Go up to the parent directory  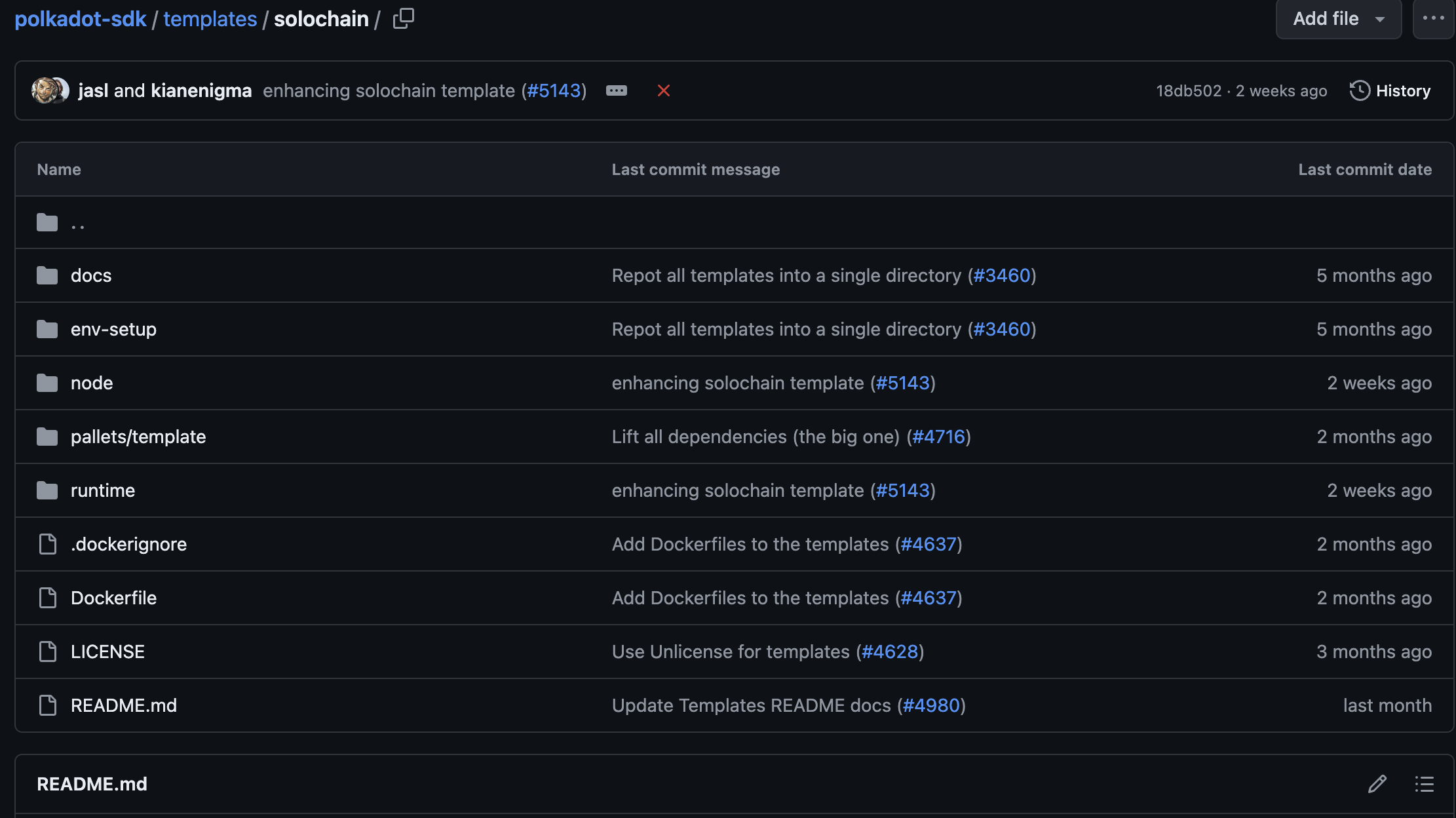[x=77, y=223]
